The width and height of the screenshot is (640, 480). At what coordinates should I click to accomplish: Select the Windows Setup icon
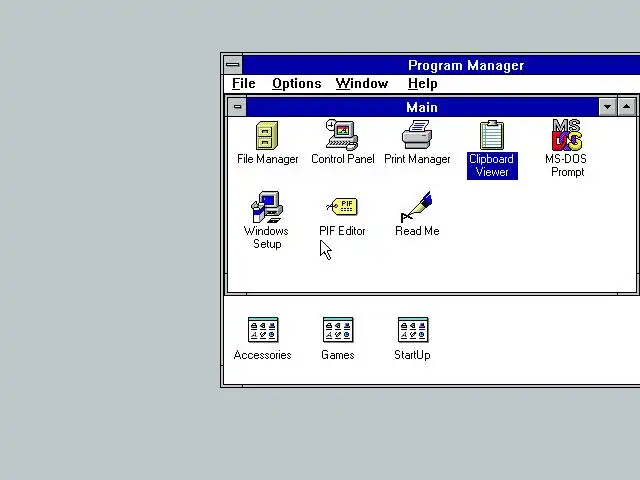267,207
